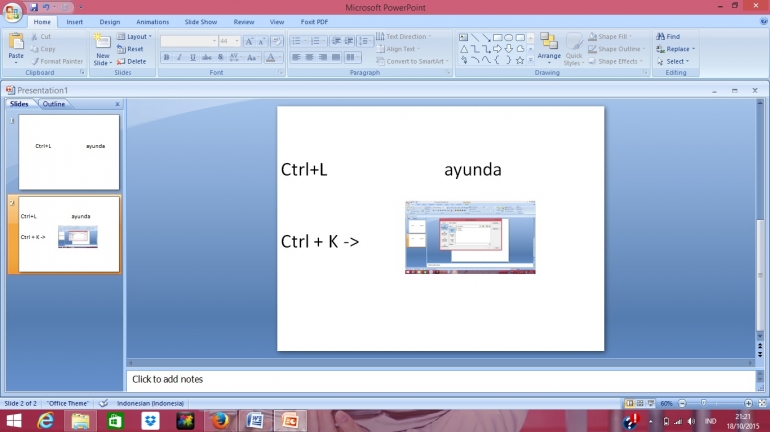Click the Clear All Formatting icon
Screen dimensions: 770x432
pos(276,41)
